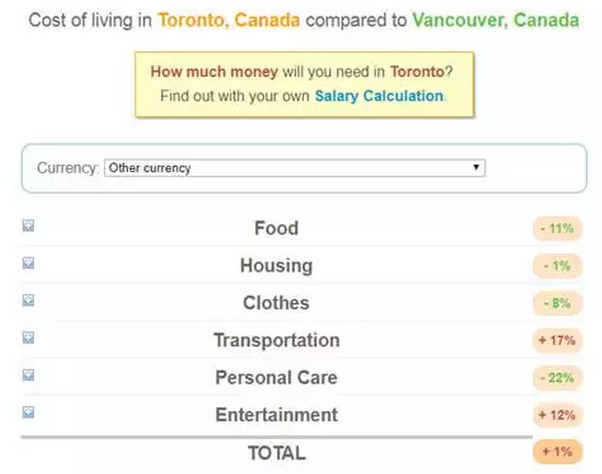The height and width of the screenshot is (474, 602).
Task: Expand the Transportation category arrow icon
Action: (x=28, y=338)
